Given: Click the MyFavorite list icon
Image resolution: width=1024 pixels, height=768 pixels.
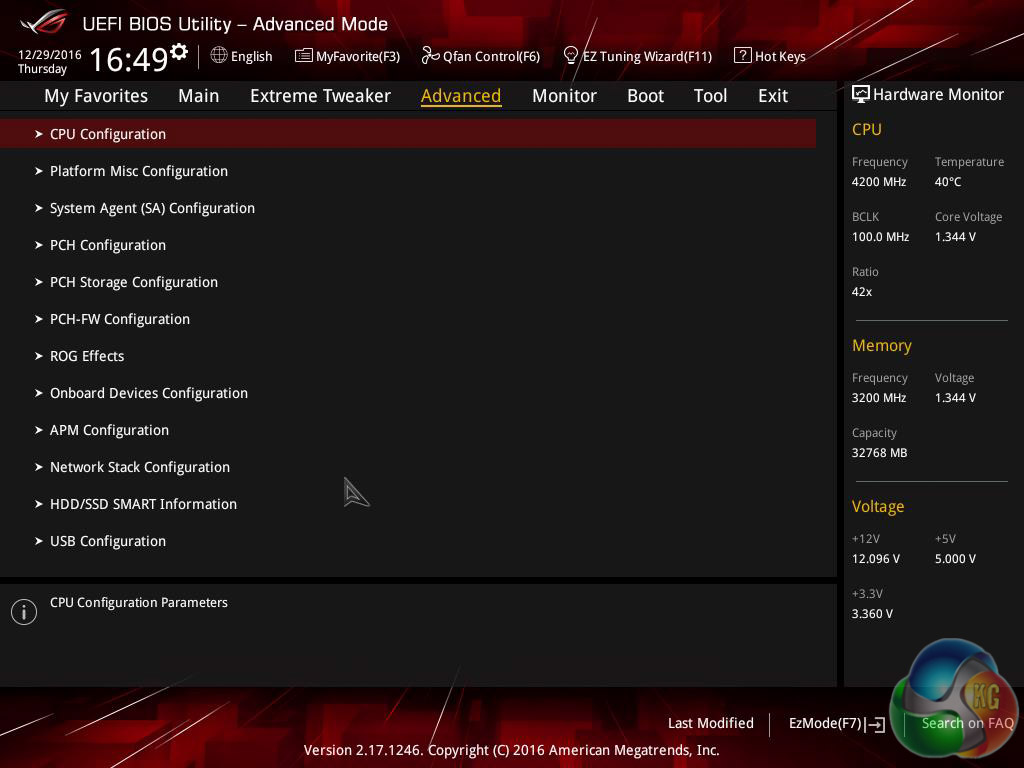Looking at the screenshot, I should (x=303, y=56).
